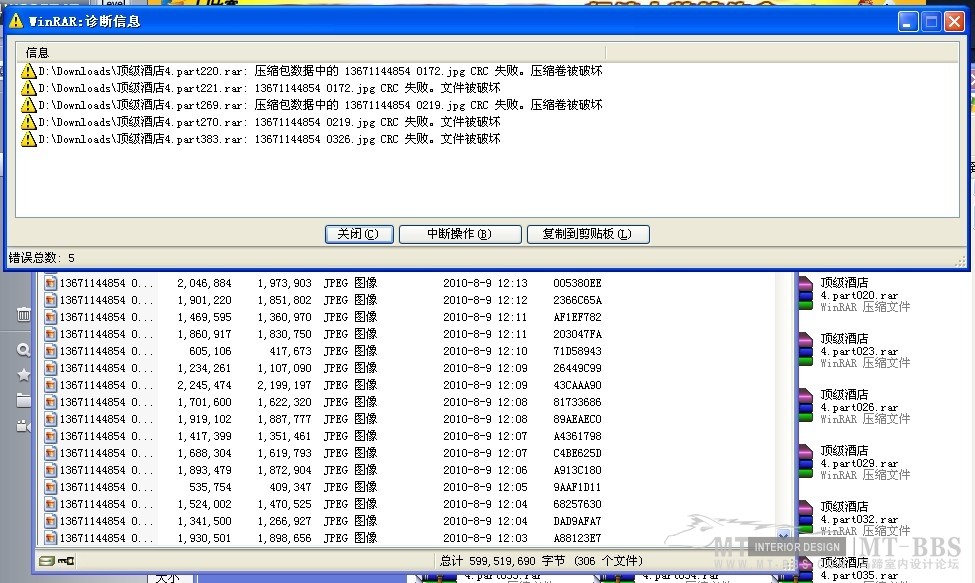Click the warning icon for part221.rar row
This screenshot has width=975, height=583.
(x=29, y=88)
